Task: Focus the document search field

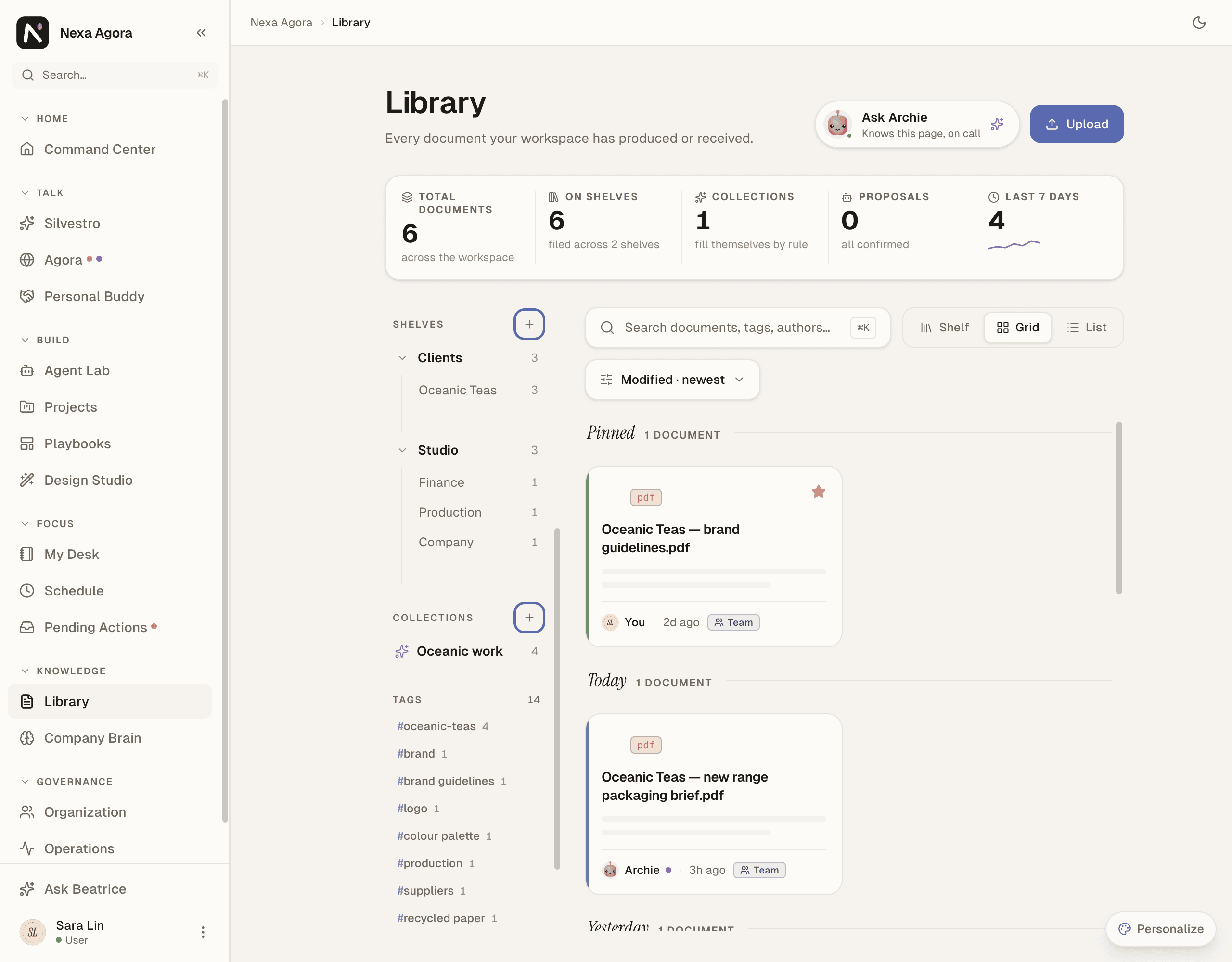Action: point(737,328)
